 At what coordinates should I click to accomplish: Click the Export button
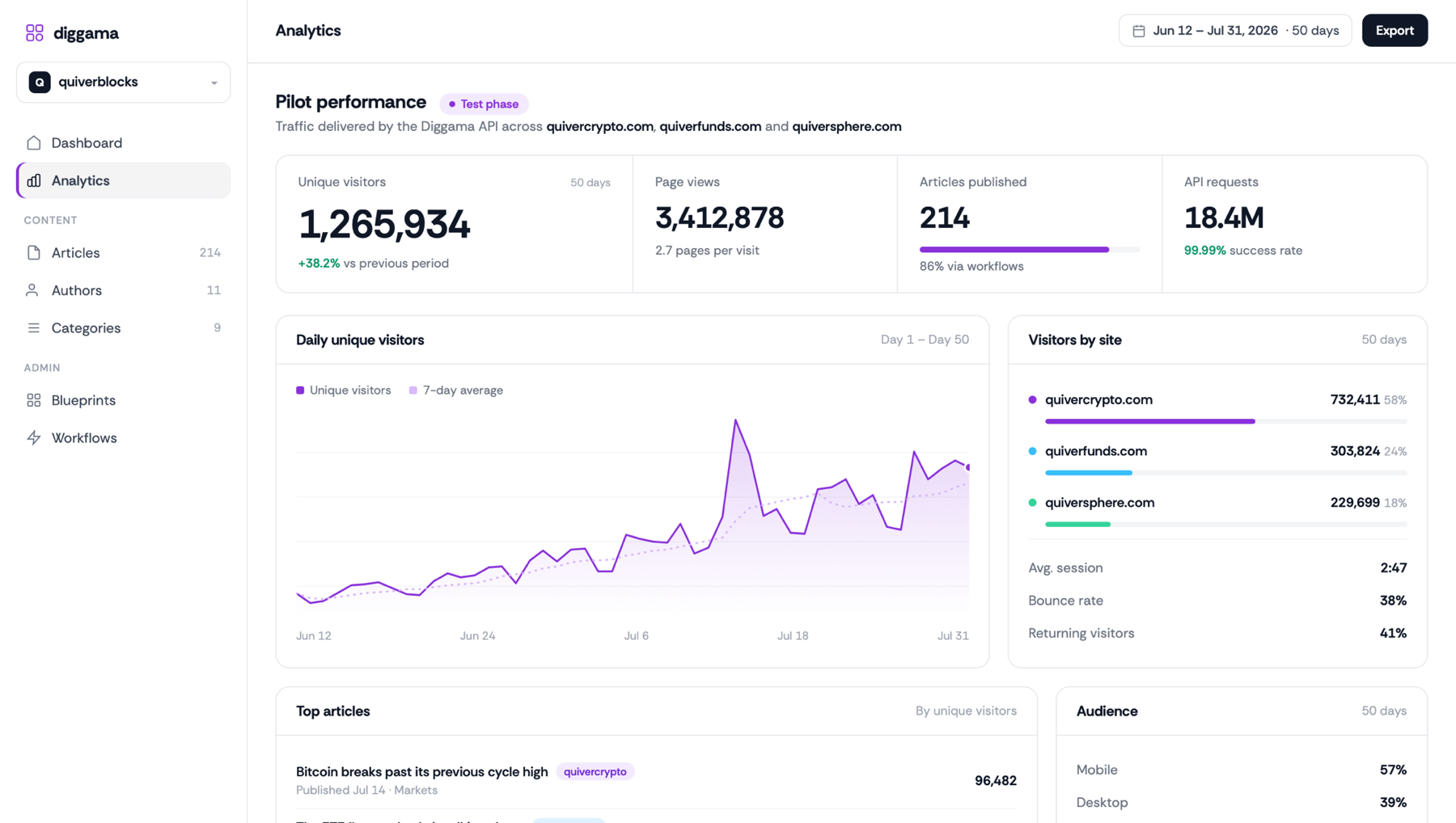pyautogui.click(x=1395, y=31)
